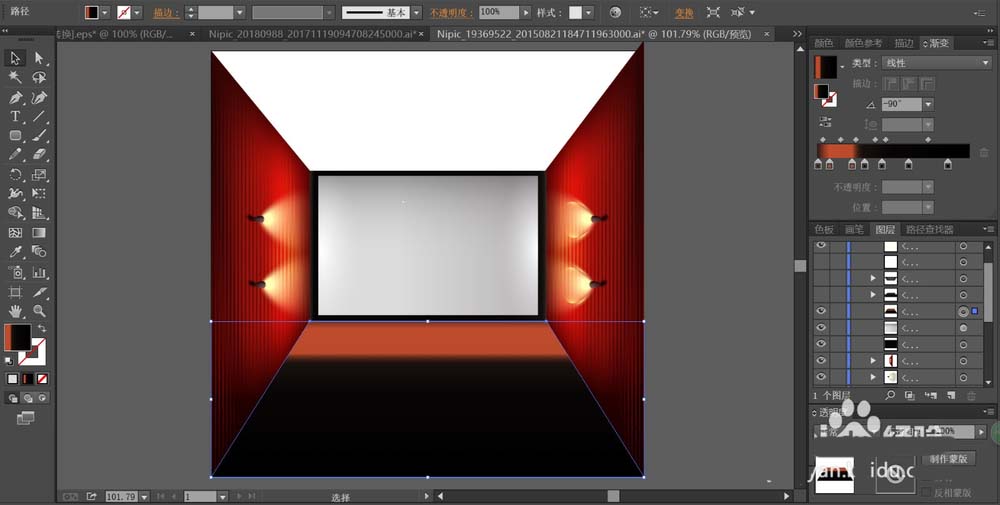Select the Pen tool

(15, 98)
